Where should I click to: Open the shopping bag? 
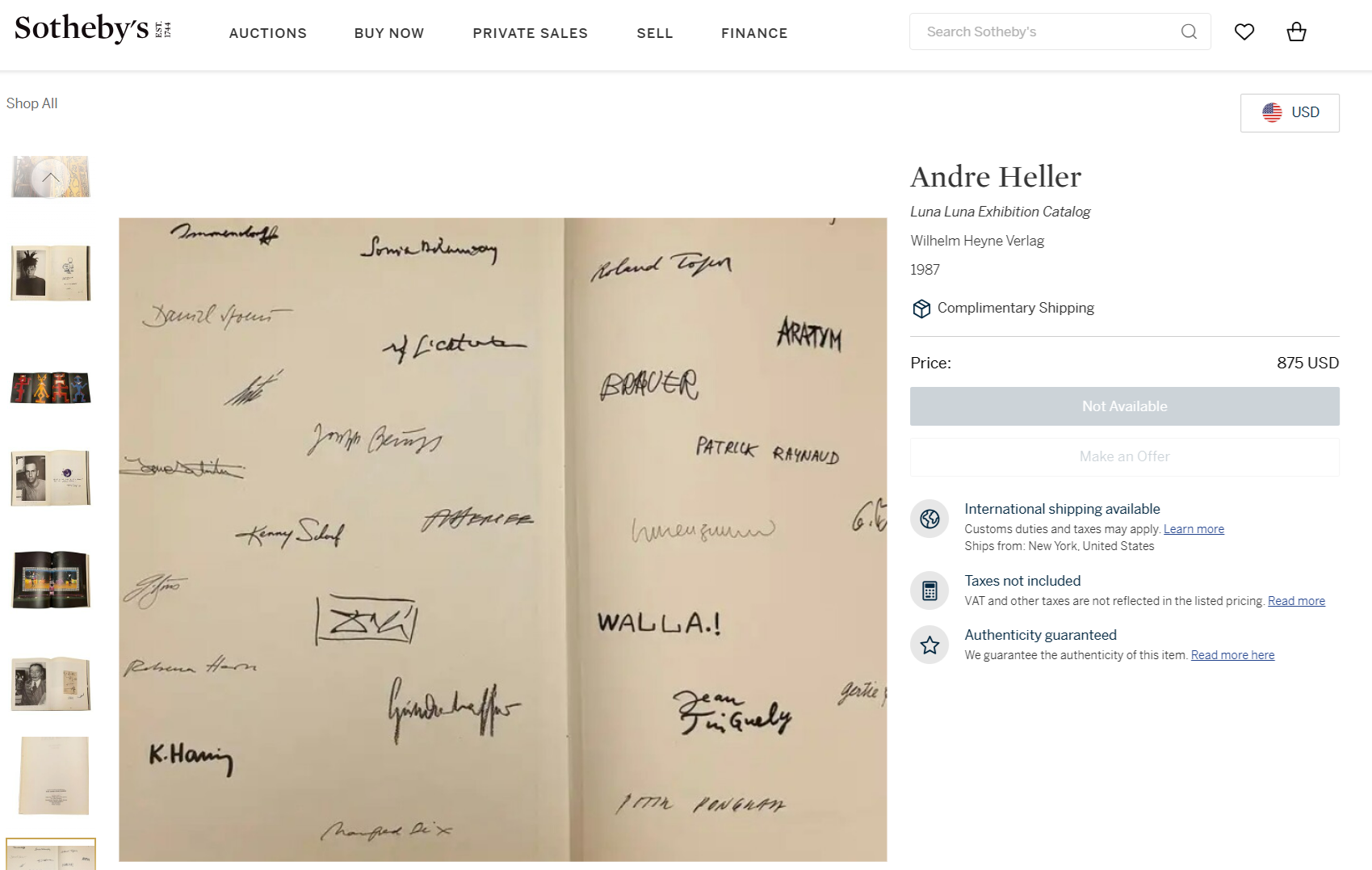(1296, 32)
